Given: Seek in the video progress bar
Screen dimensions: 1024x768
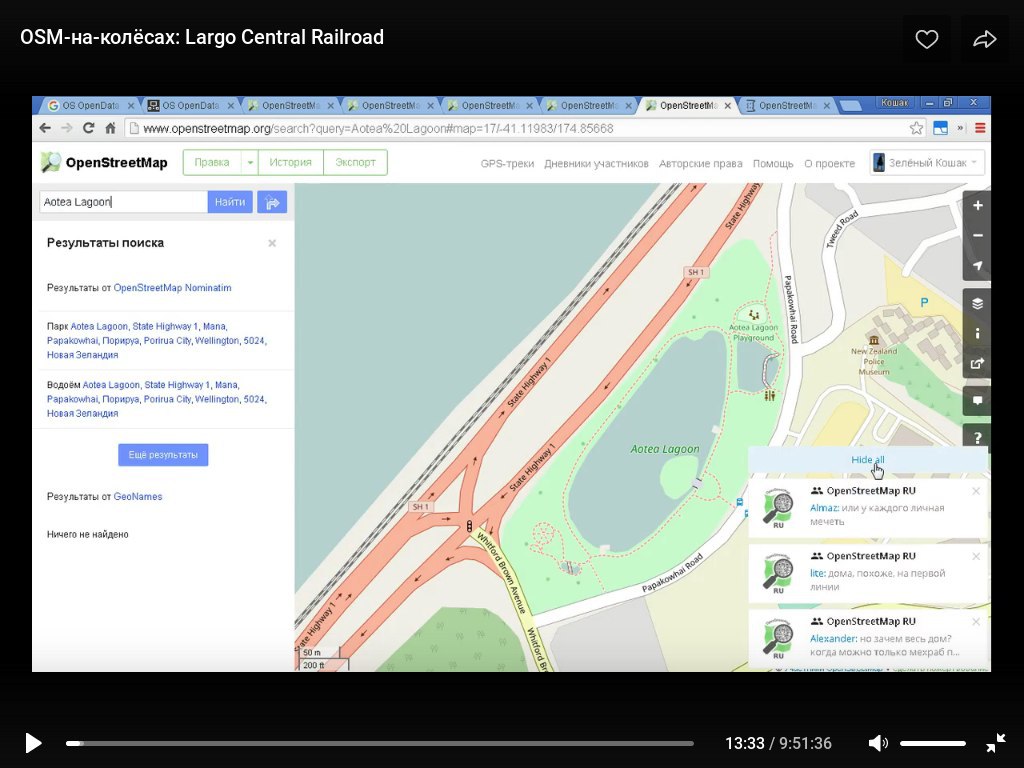Looking at the screenshot, I should 379,743.
